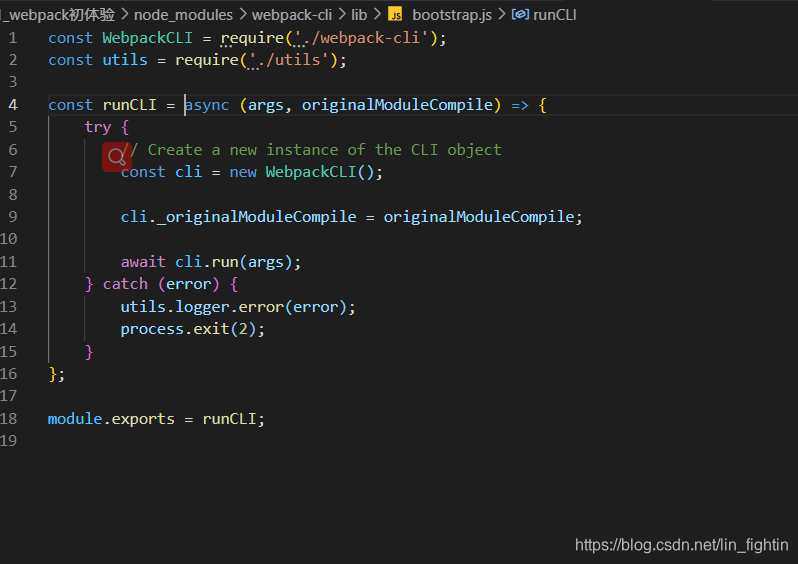Click runCLI declaration name on line 4
The height and width of the screenshot is (564, 798).
129,105
